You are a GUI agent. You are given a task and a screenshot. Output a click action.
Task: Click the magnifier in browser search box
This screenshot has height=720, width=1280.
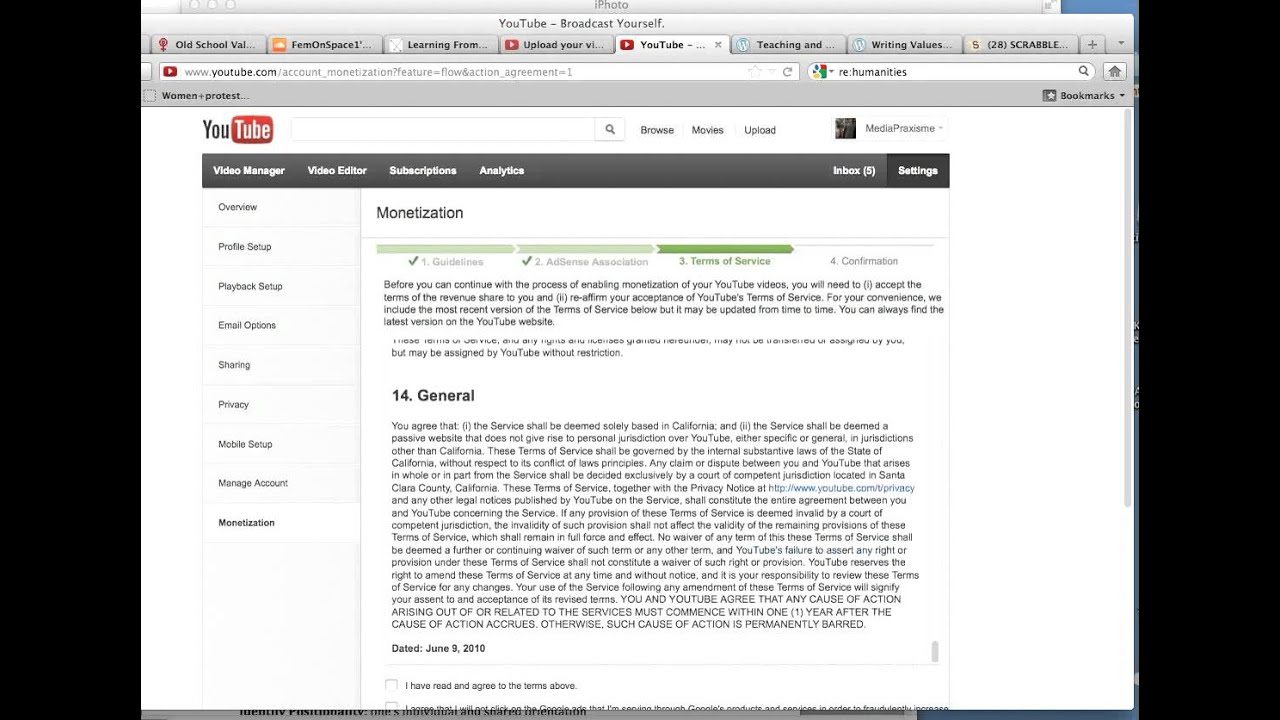tap(1083, 71)
